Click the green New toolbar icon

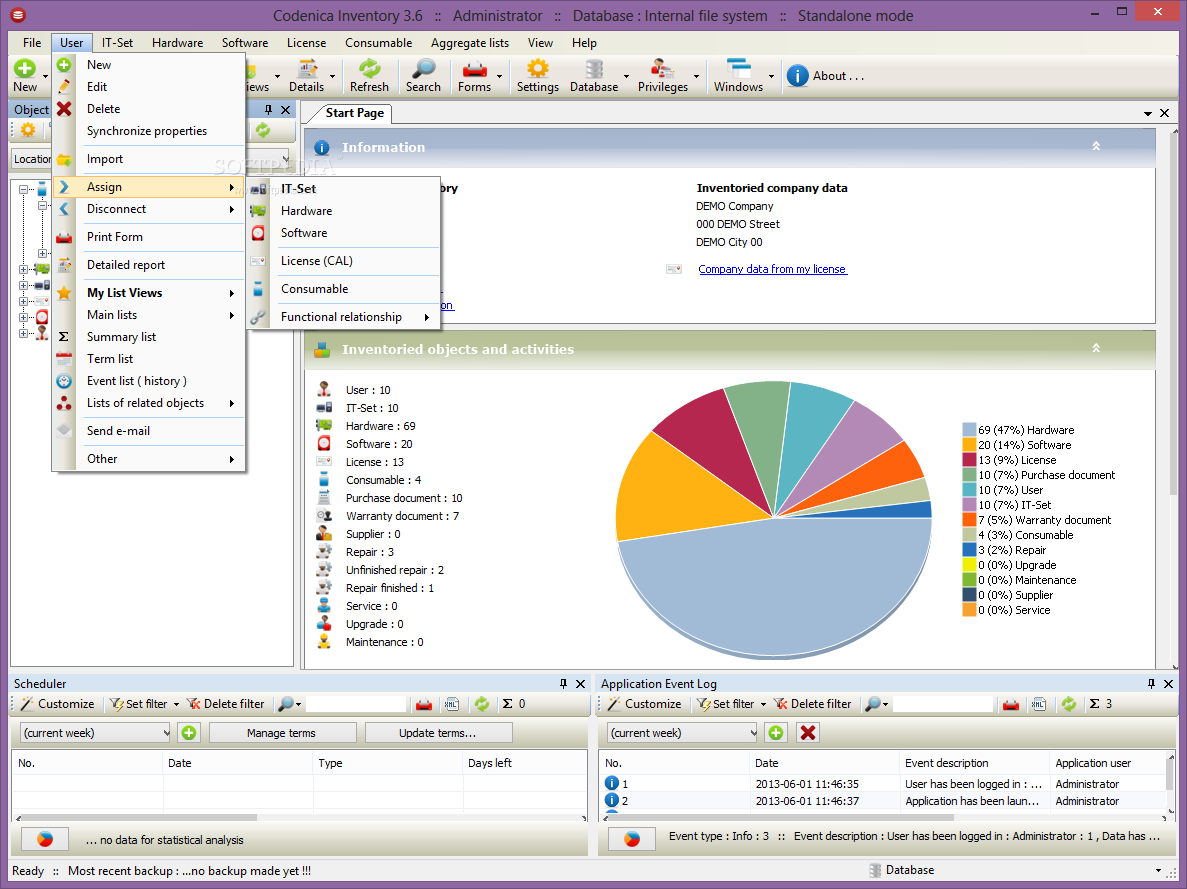pyautogui.click(x=25, y=69)
